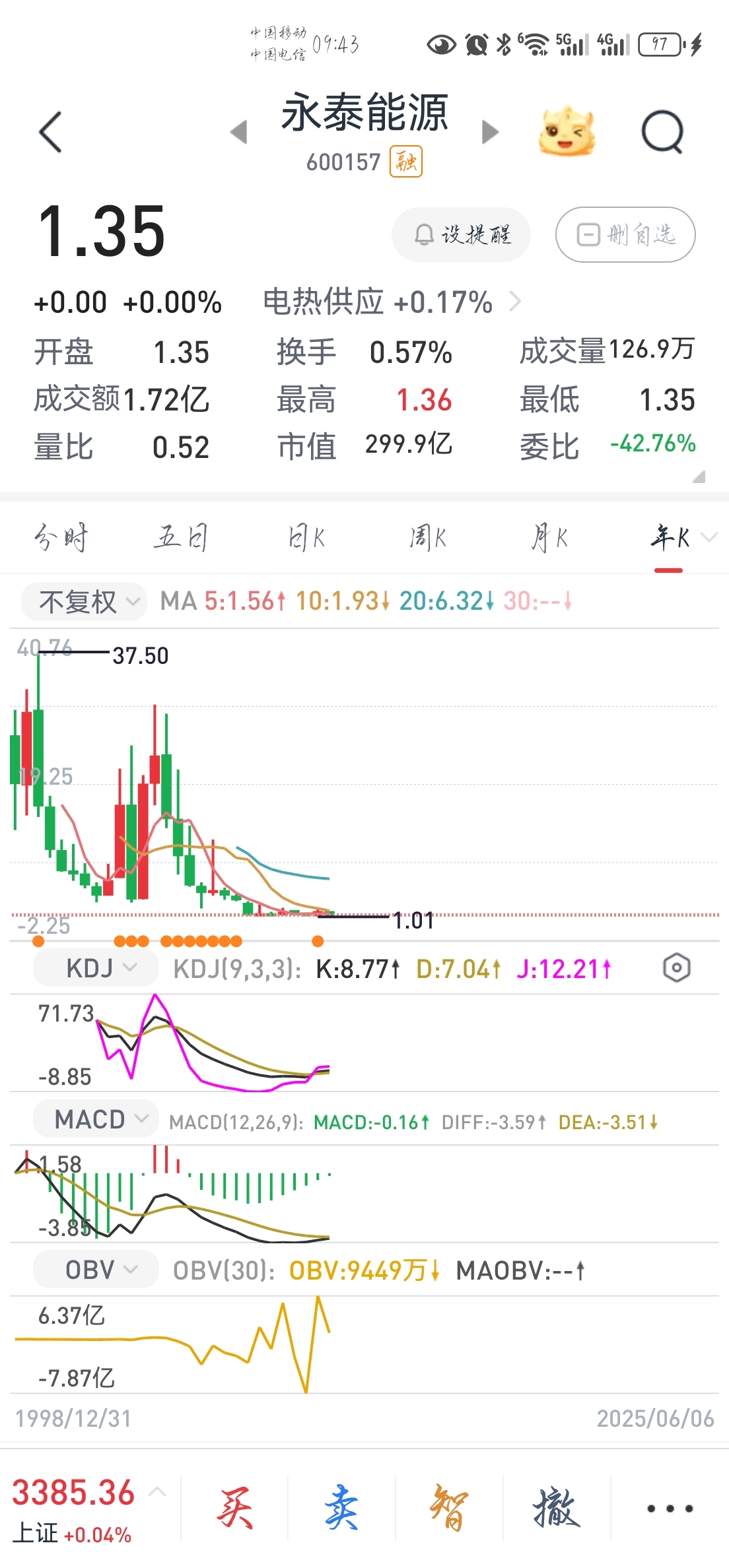Tap the DEA:-3.51 MACD value

pos(608,1122)
